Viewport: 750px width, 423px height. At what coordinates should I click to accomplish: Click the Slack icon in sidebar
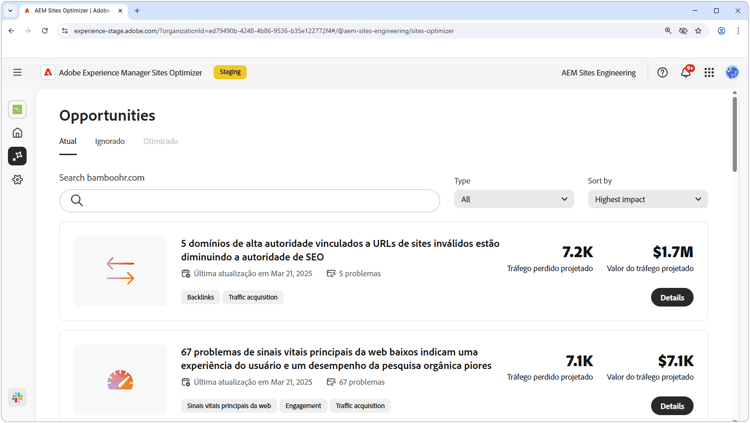[17, 397]
